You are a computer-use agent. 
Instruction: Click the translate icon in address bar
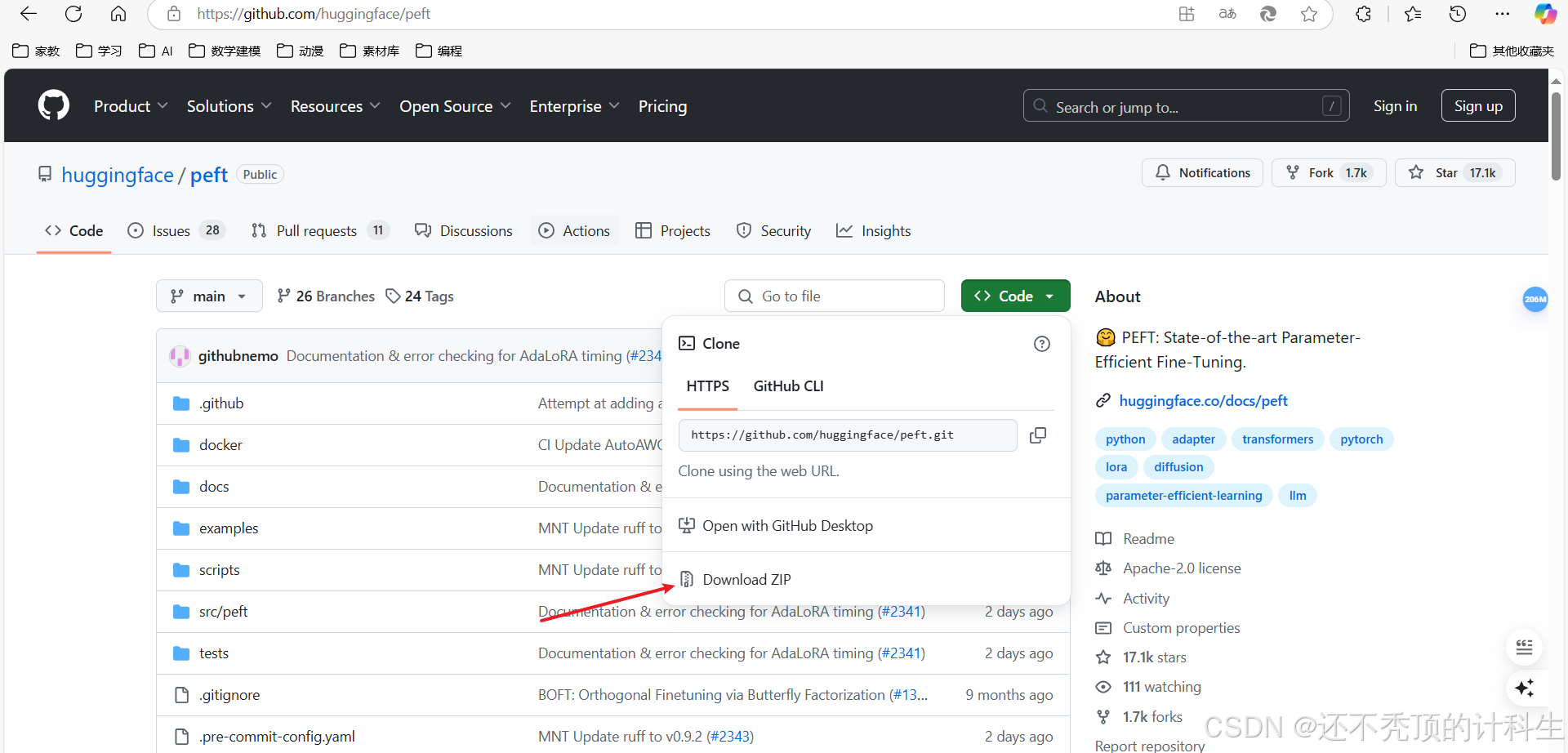pos(1227,14)
